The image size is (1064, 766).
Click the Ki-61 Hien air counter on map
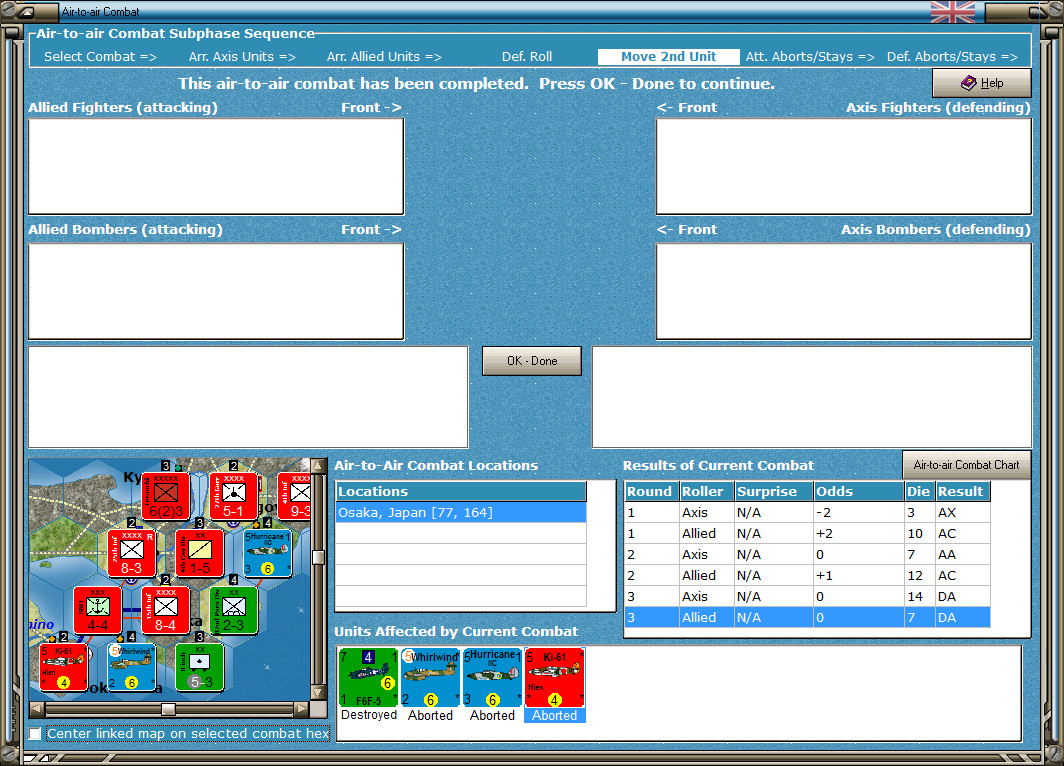tap(64, 667)
